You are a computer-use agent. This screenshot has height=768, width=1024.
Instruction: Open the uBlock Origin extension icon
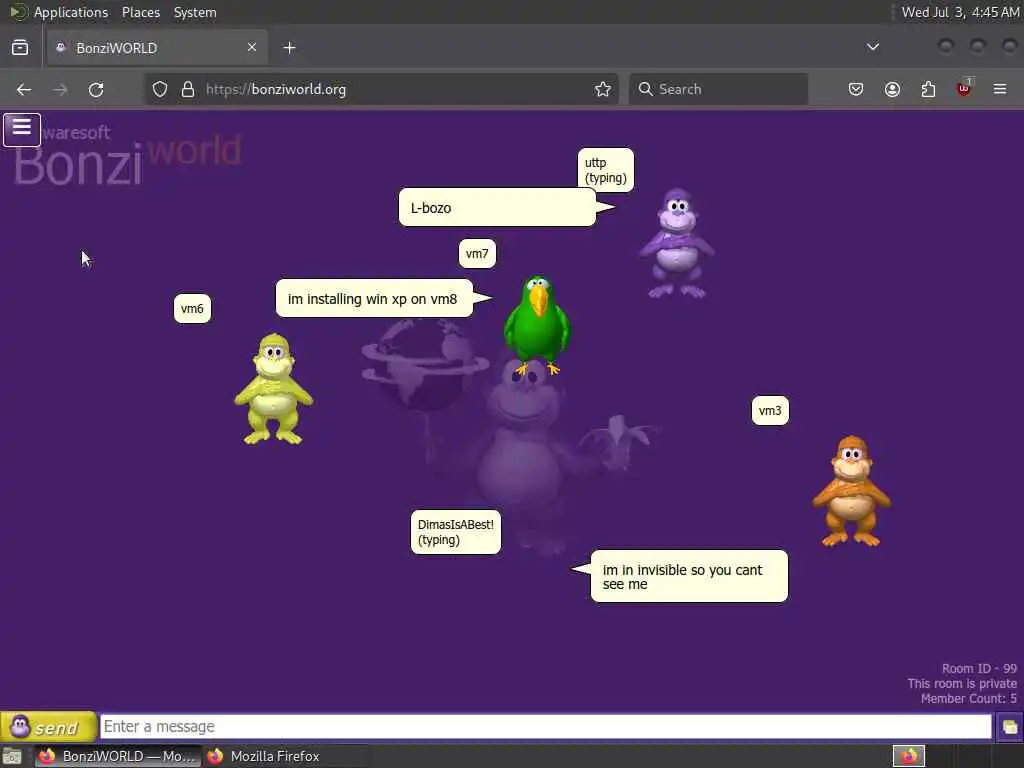pos(964,88)
